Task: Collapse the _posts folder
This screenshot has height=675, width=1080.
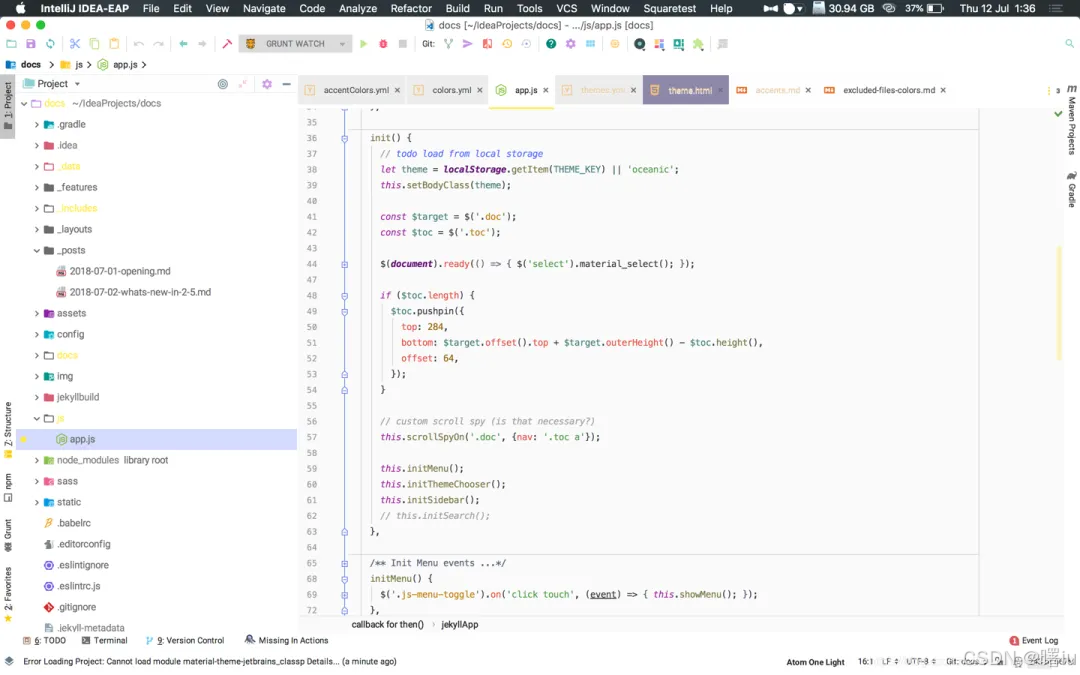Action: pyautogui.click(x=37, y=250)
